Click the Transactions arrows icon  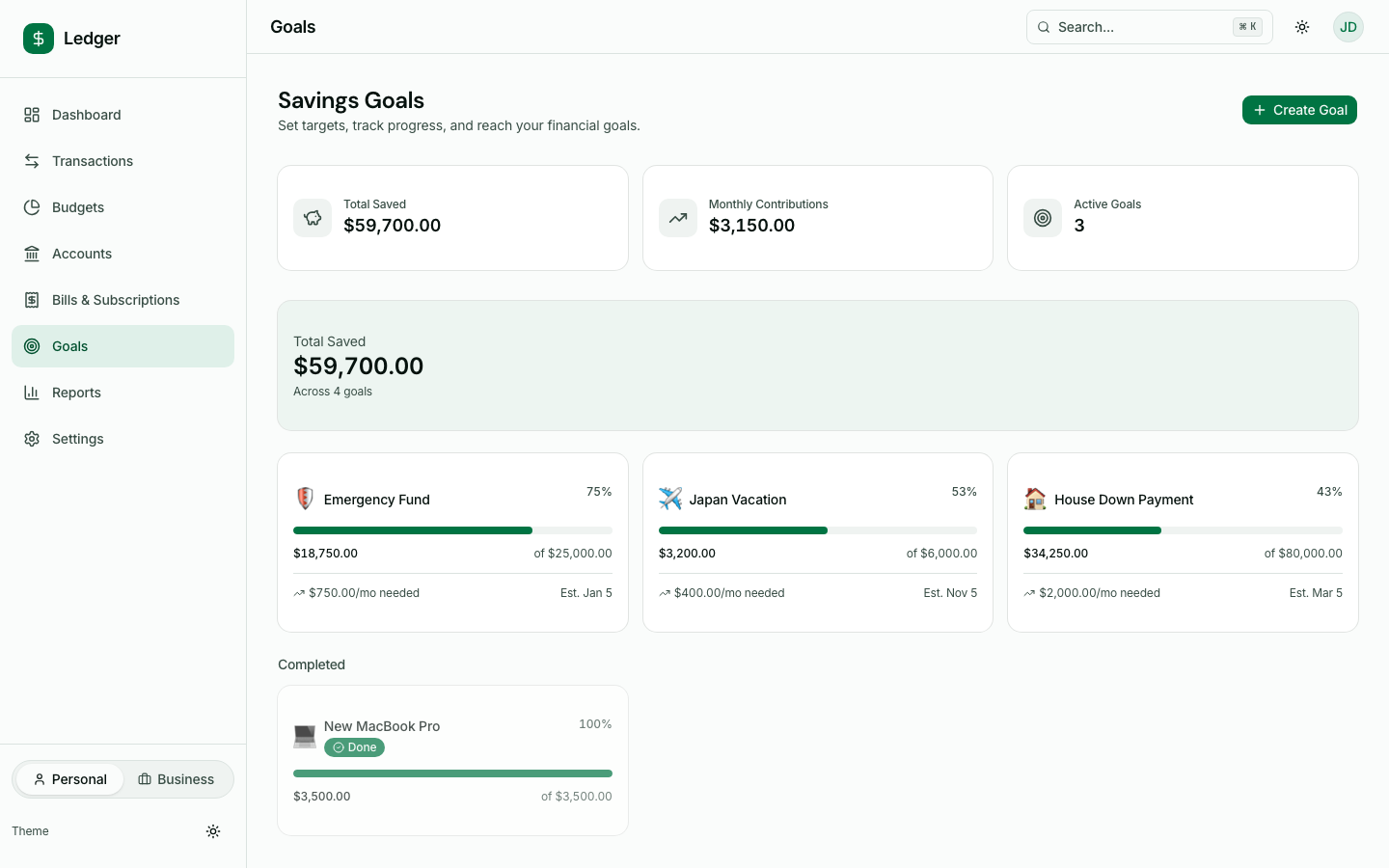[31, 161]
